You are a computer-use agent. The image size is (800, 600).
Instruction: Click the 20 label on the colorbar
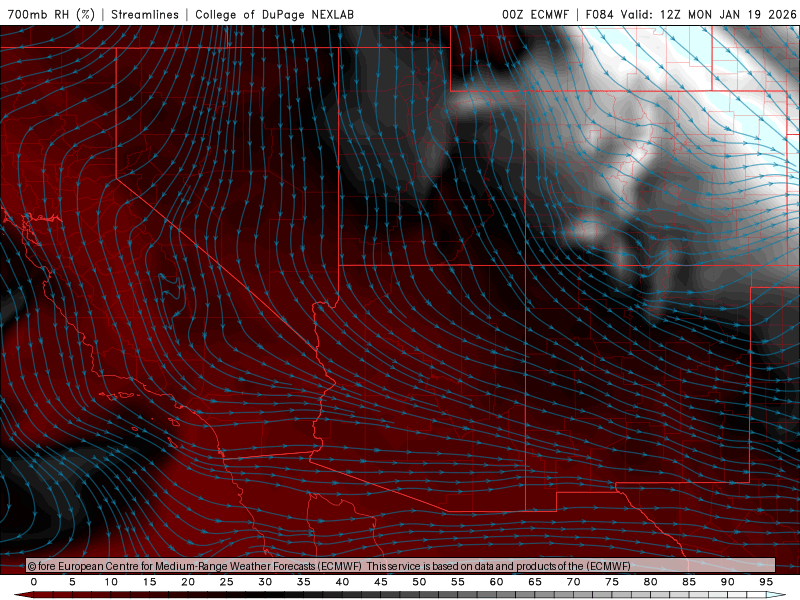pos(188,582)
